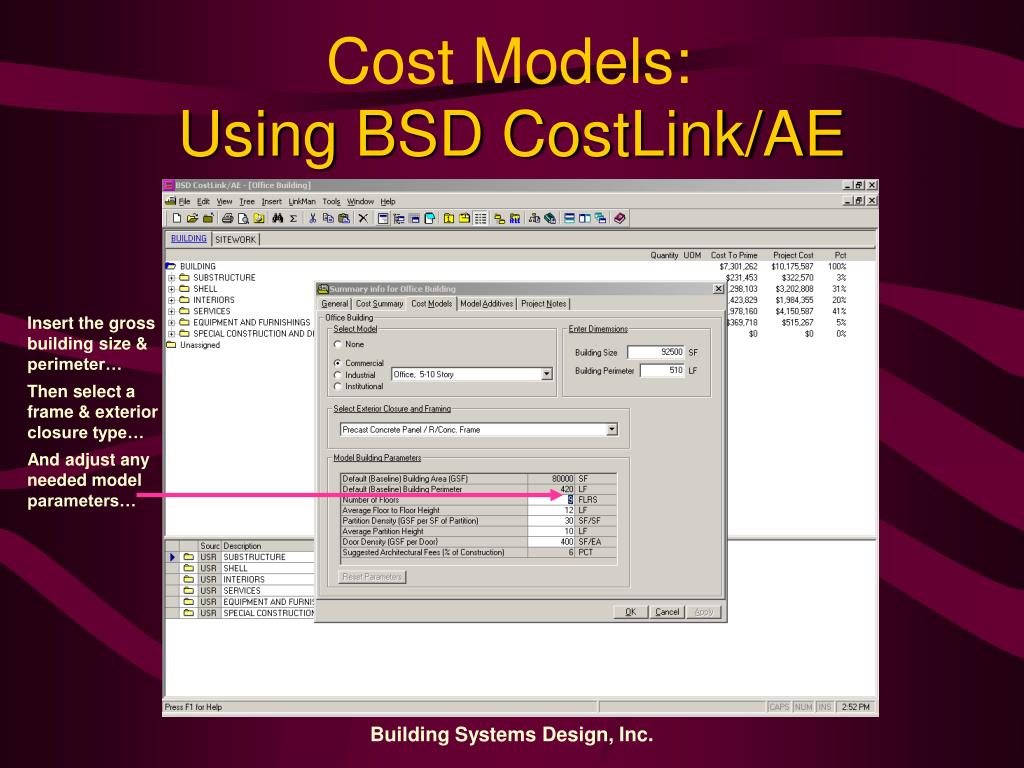Click the BUILDING root folder icon

pos(170,266)
